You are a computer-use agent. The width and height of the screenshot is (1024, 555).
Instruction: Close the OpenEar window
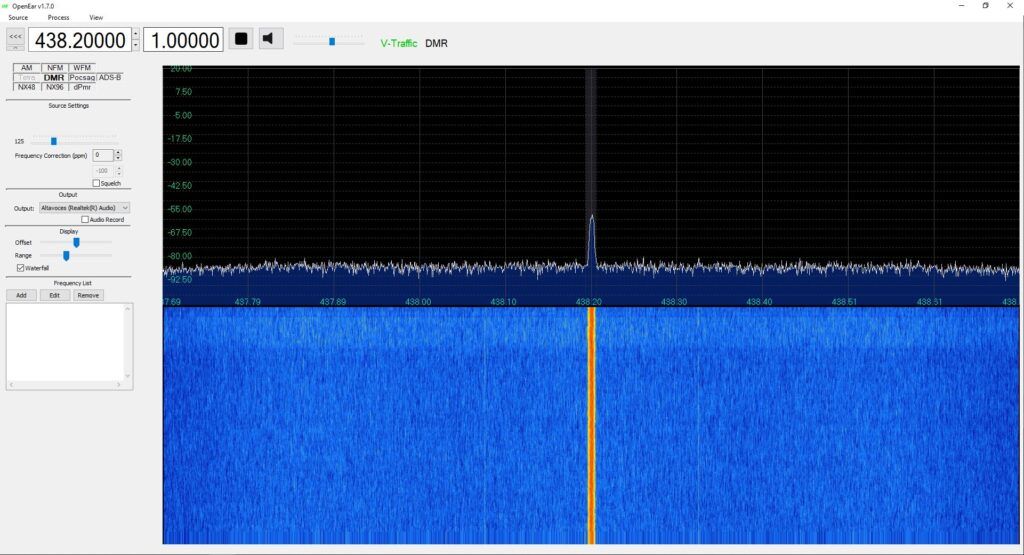1010,6
